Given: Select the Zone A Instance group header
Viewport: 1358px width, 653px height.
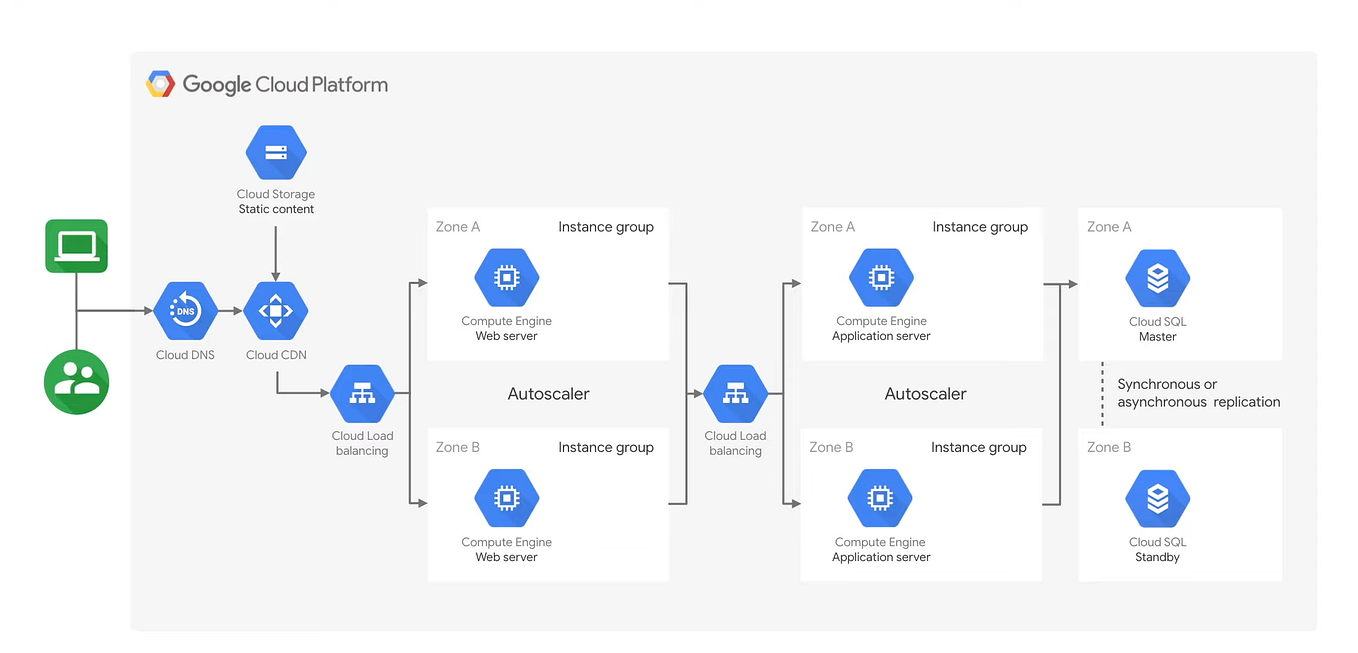Looking at the screenshot, I should click(606, 227).
